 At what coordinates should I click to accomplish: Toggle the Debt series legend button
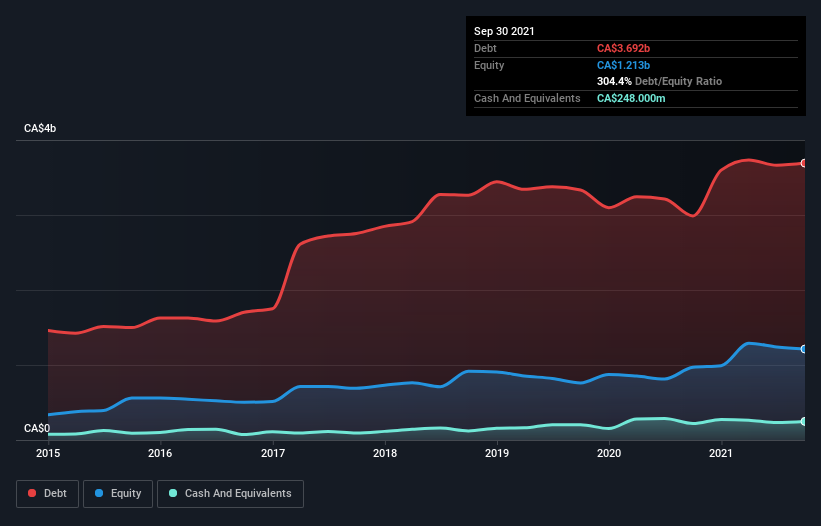(48, 494)
